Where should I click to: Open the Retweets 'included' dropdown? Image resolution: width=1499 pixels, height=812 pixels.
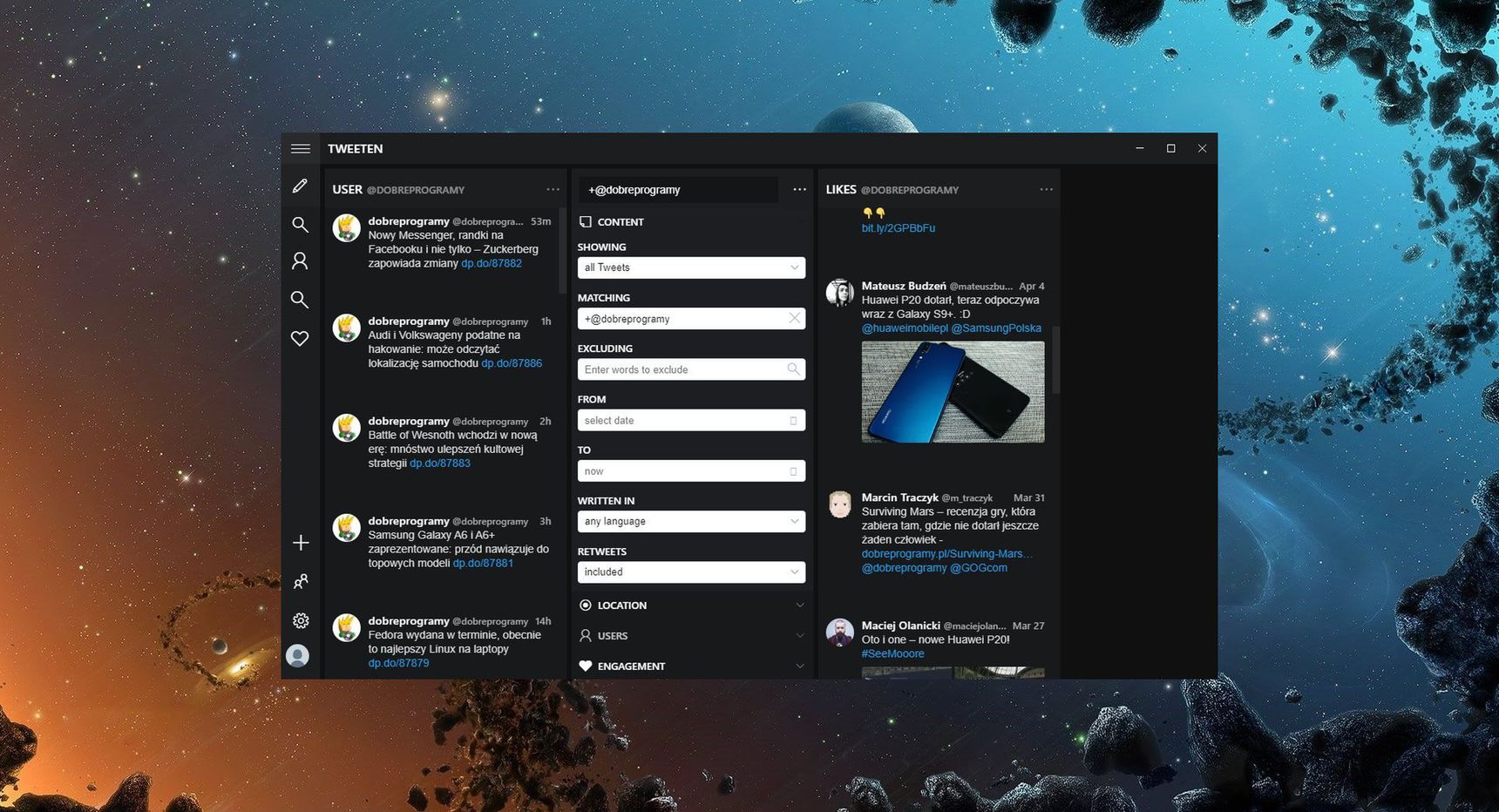(691, 572)
